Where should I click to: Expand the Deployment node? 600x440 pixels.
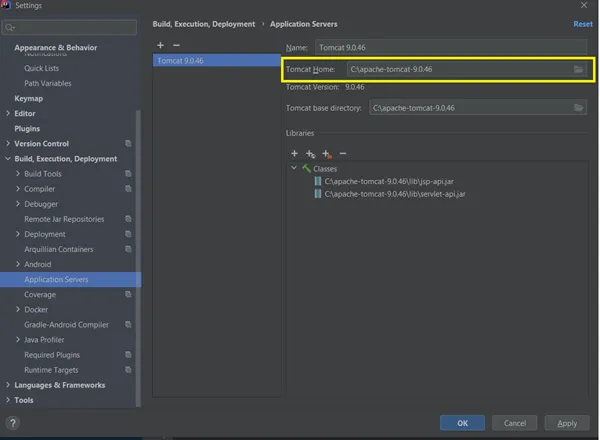(18, 234)
